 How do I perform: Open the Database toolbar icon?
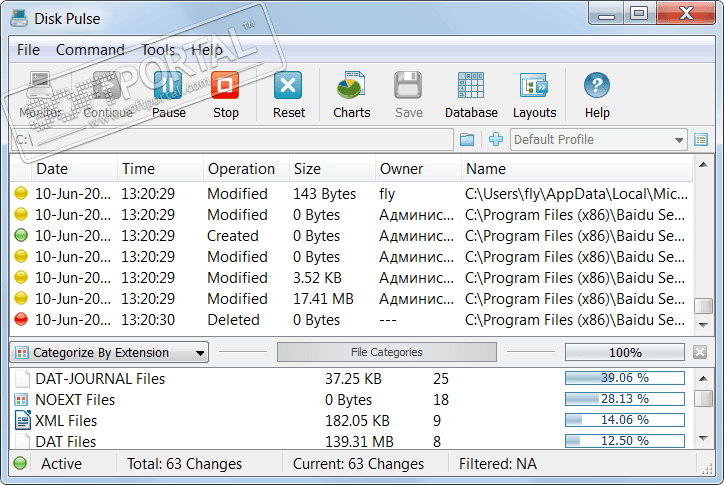click(x=471, y=86)
